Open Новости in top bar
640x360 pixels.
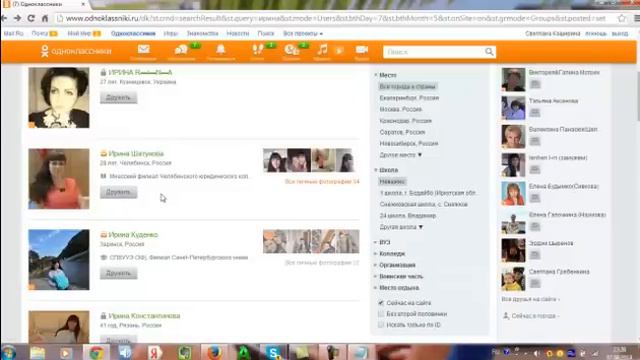(x=238, y=33)
